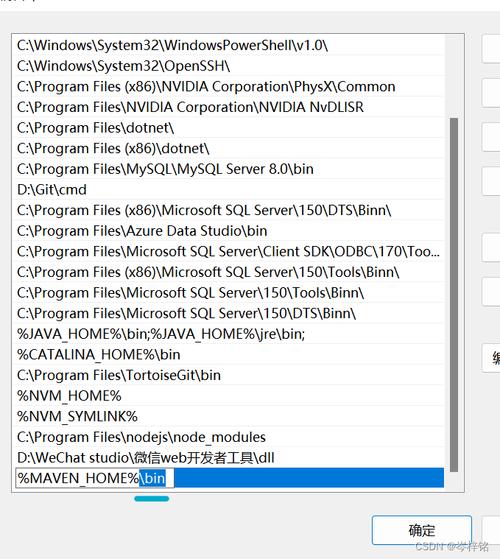Select C:\Program Files (x86)\dotnet\ entry
The image size is (500, 559).
coord(230,149)
